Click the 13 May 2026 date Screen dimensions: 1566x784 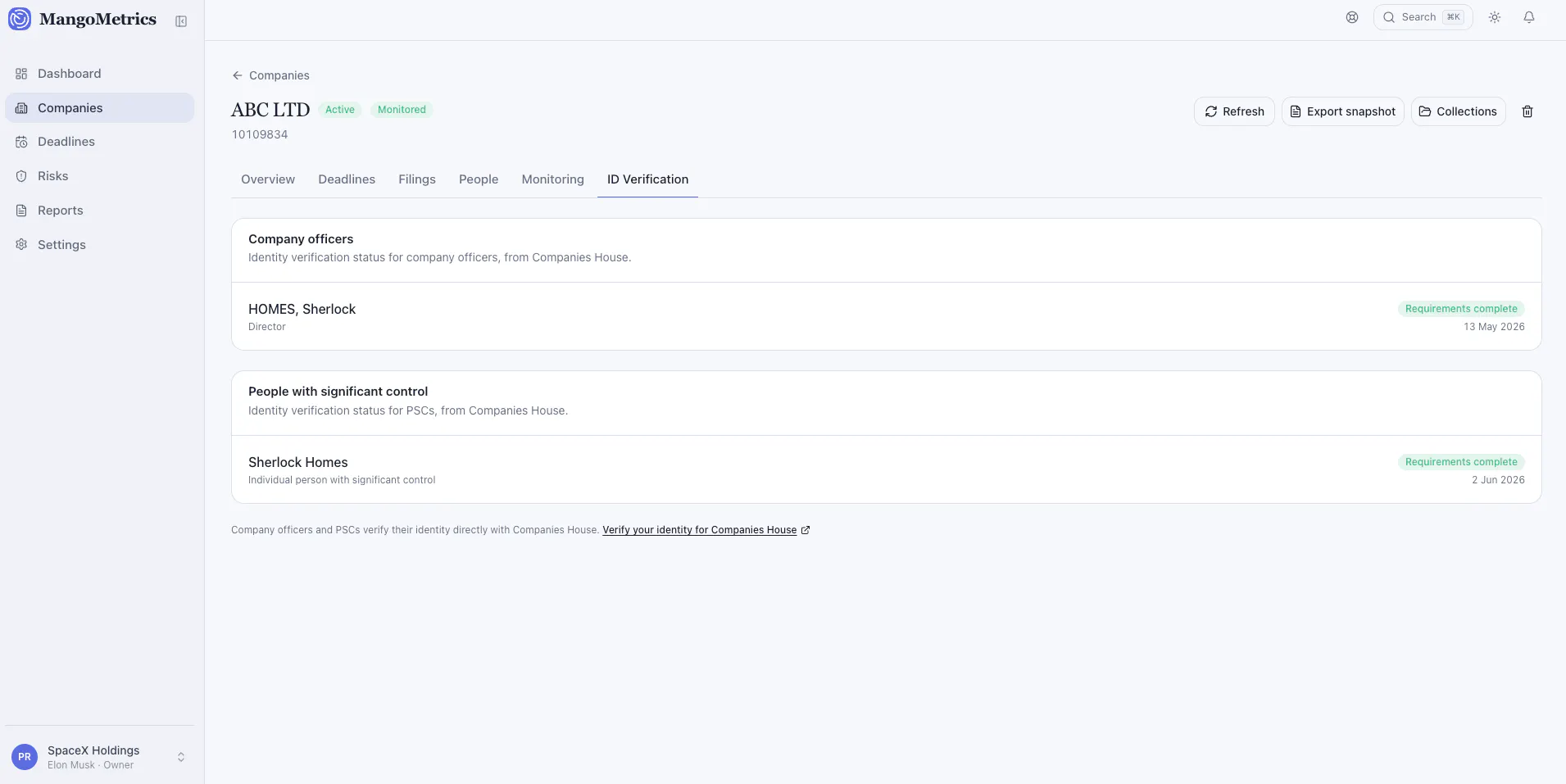coord(1494,327)
